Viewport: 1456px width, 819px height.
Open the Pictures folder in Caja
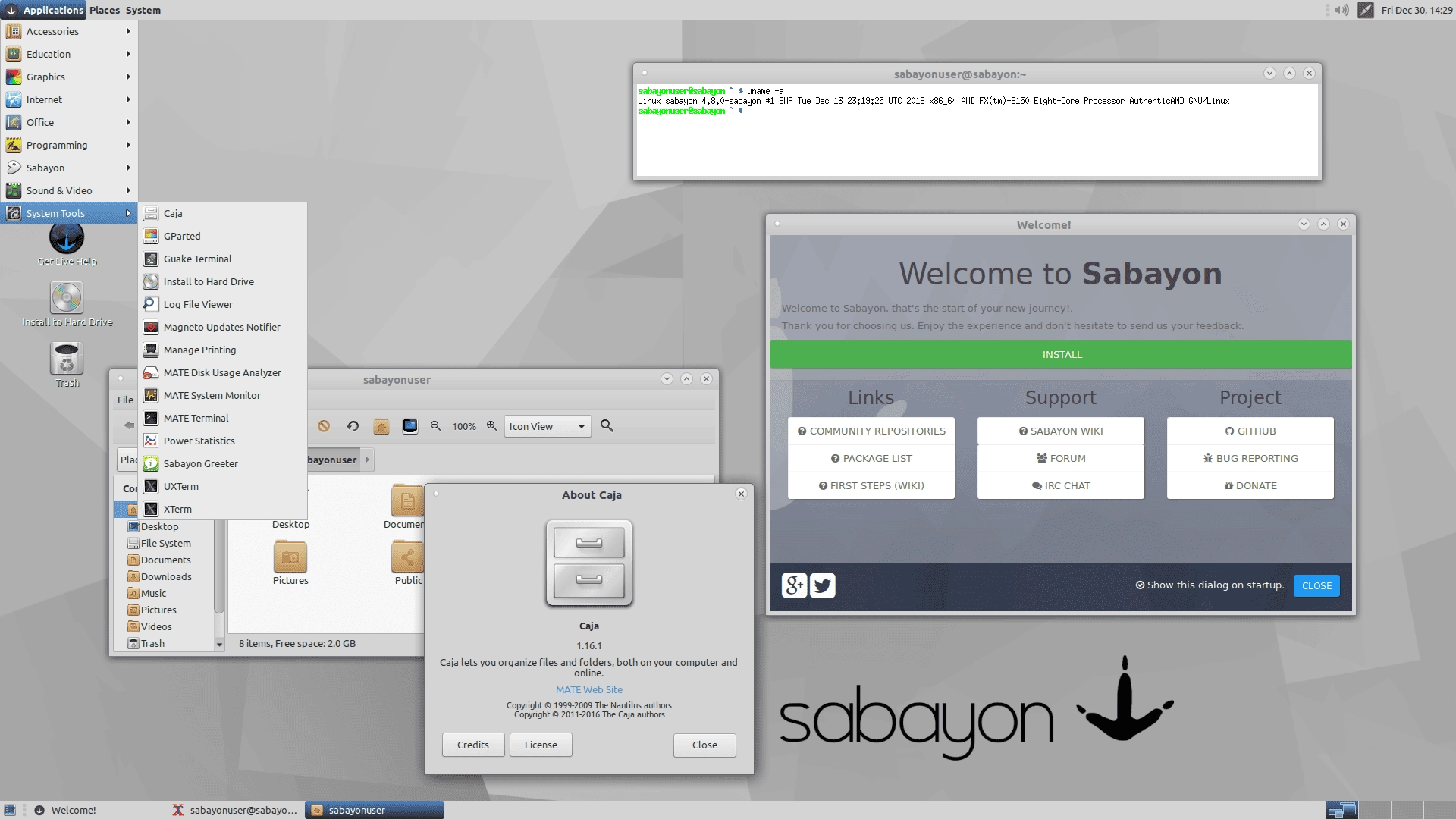coord(290,563)
